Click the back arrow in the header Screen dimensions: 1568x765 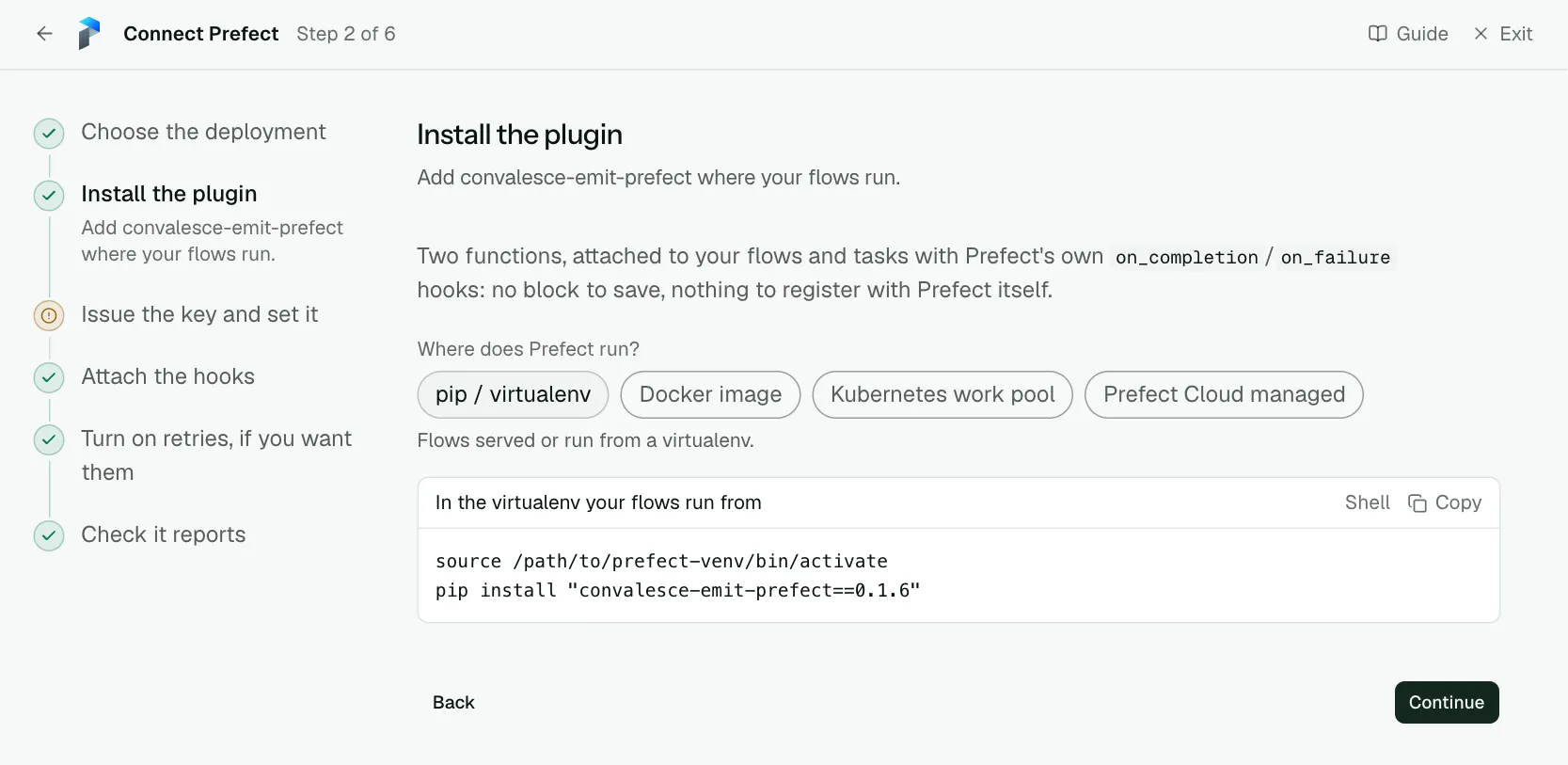[x=44, y=34]
